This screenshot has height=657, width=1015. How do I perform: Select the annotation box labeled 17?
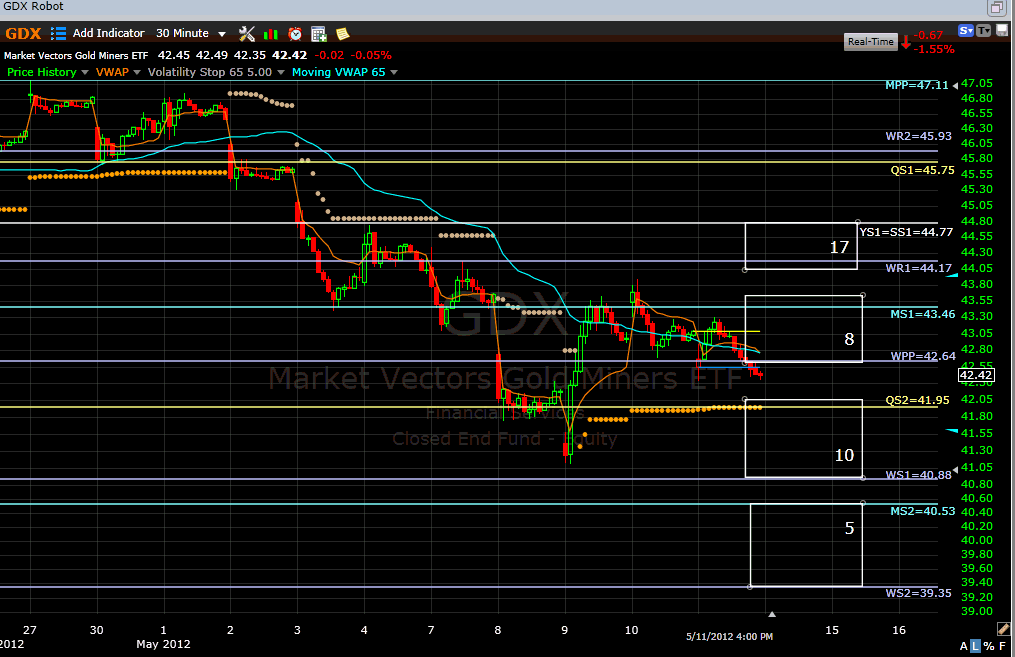tap(801, 246)
